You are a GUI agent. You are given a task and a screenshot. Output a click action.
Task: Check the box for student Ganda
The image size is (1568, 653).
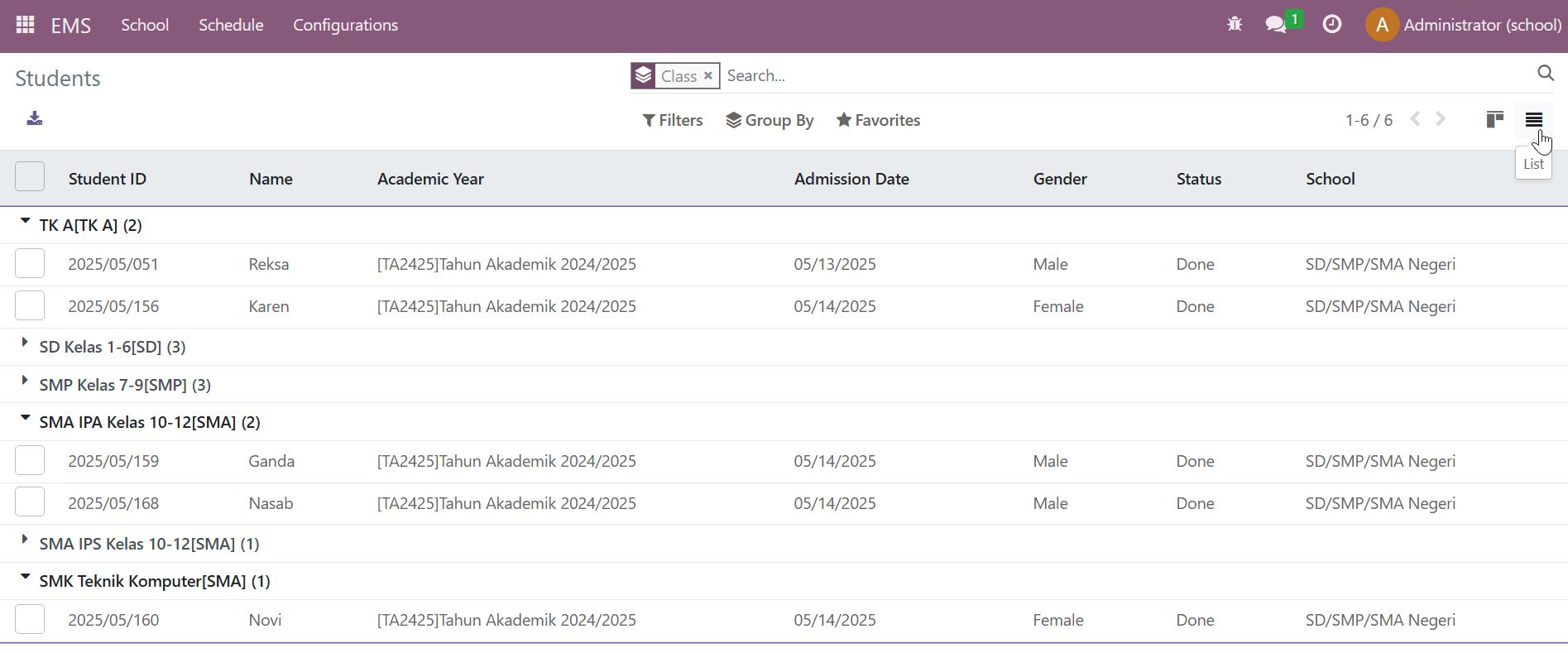point(30,460)
